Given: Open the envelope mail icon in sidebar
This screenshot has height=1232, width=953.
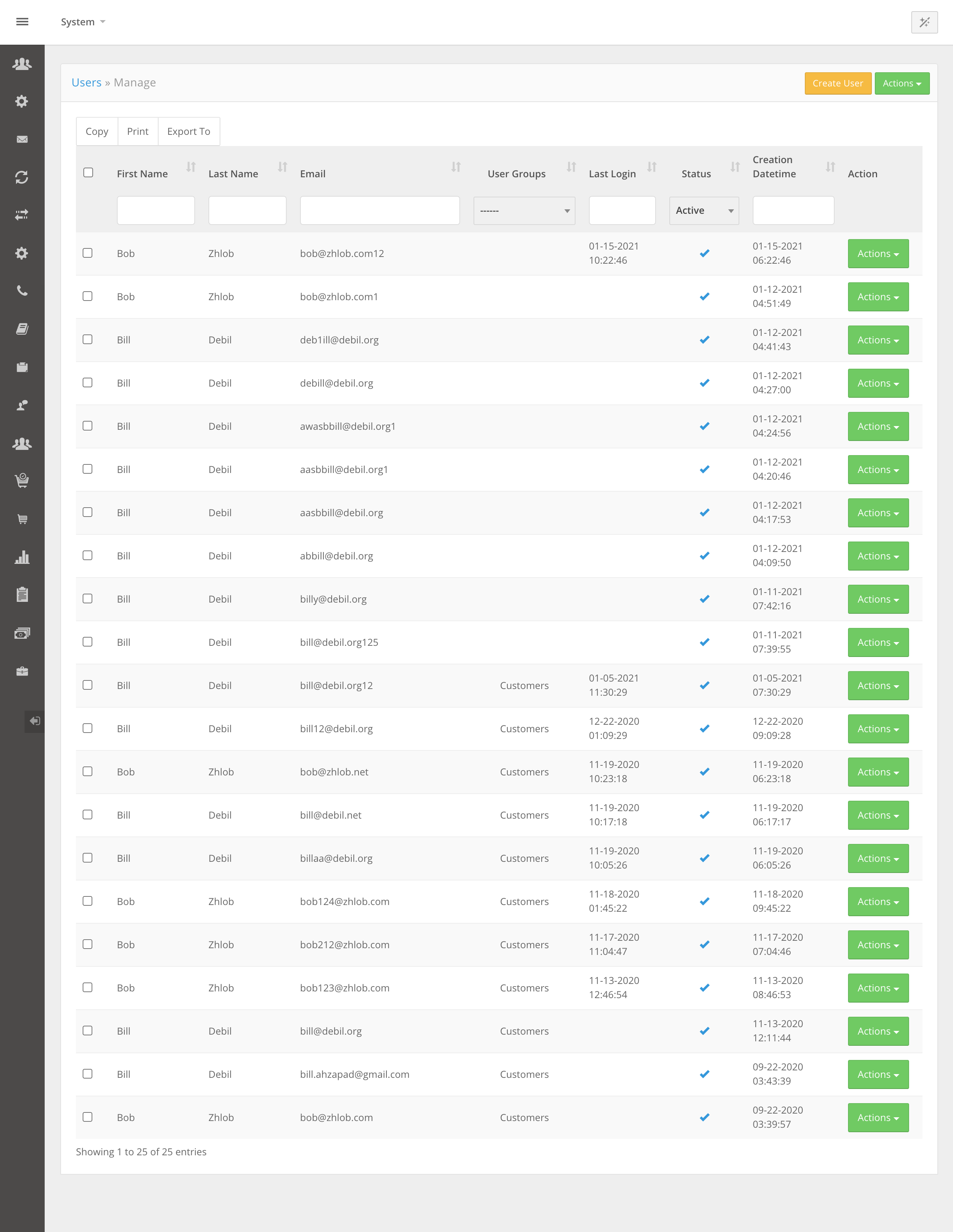Looking at the screenshot, I should tap(22, 139).
